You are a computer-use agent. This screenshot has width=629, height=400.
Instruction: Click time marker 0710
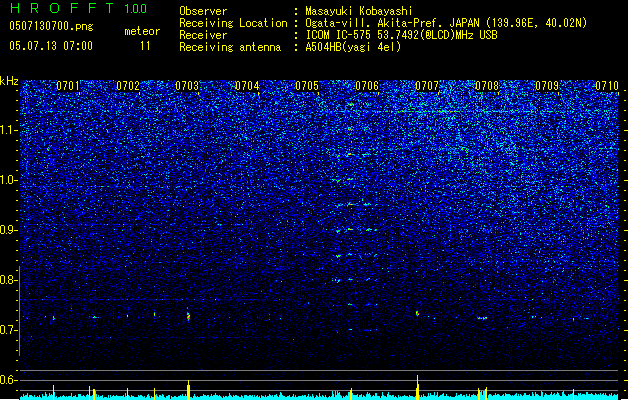pyautogui.click(x=607, y=86)
